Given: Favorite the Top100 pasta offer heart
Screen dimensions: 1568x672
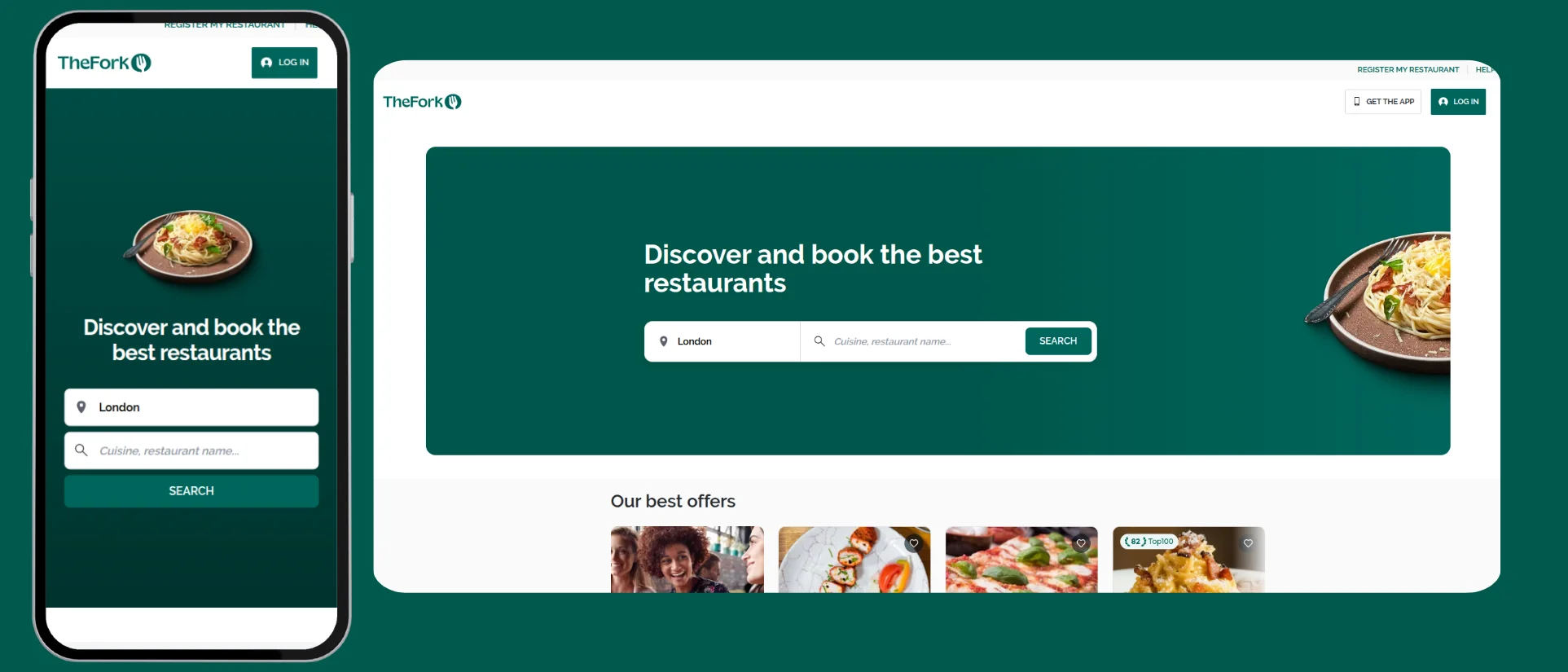Looking at the screenshot, I should coord(1248,543).
